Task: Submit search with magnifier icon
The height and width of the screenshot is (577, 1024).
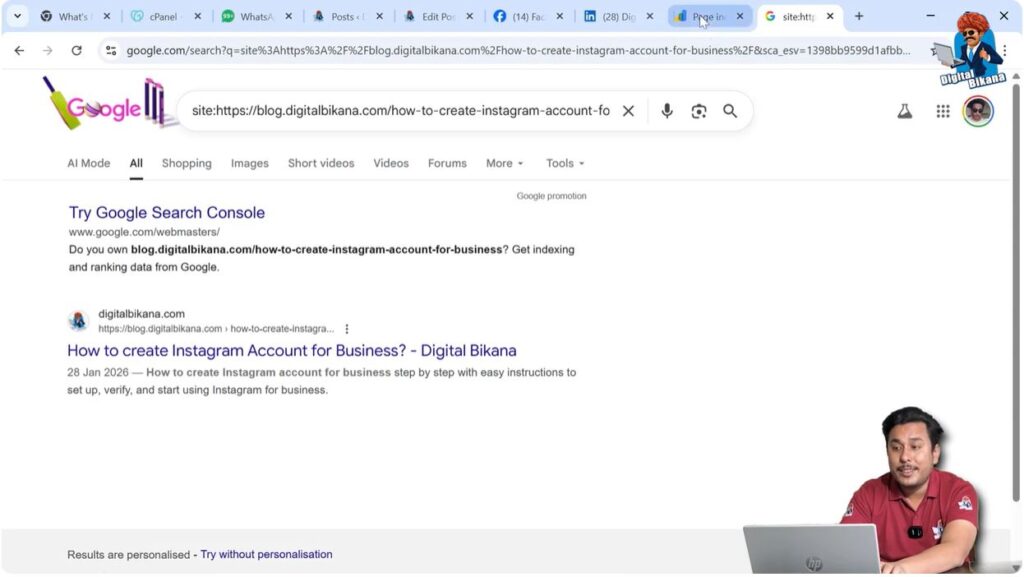Action: 730,111
